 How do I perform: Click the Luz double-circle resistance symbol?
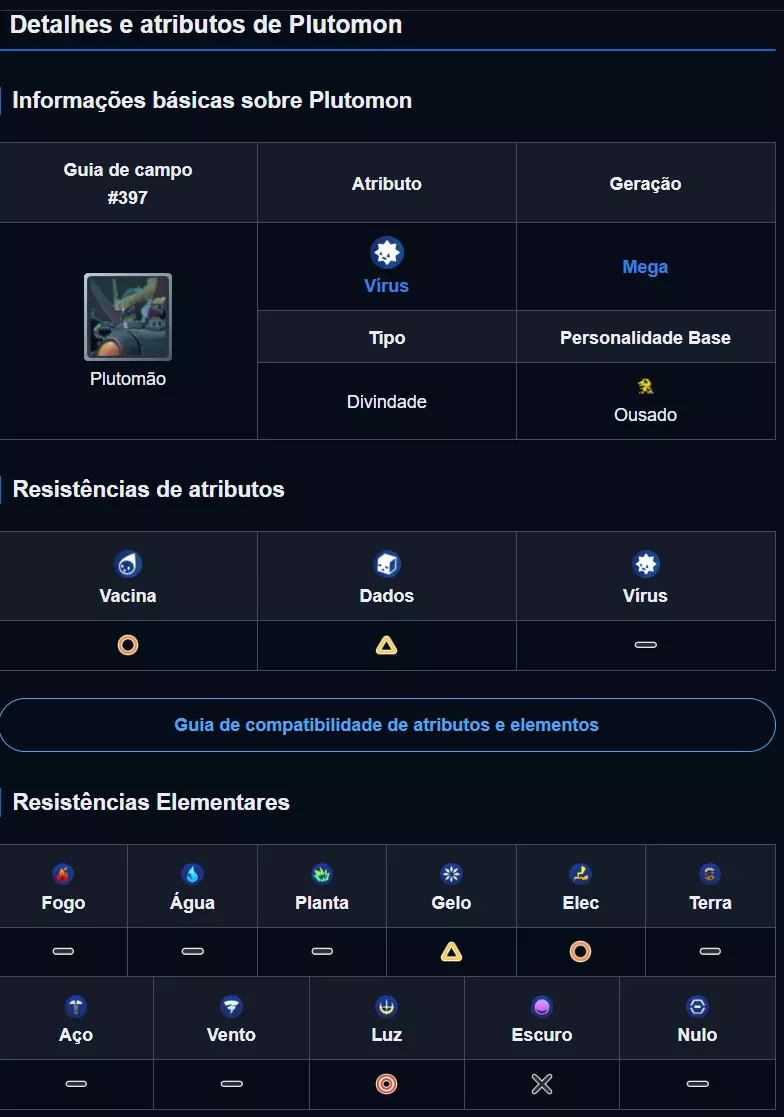(x=387, y=1084)
